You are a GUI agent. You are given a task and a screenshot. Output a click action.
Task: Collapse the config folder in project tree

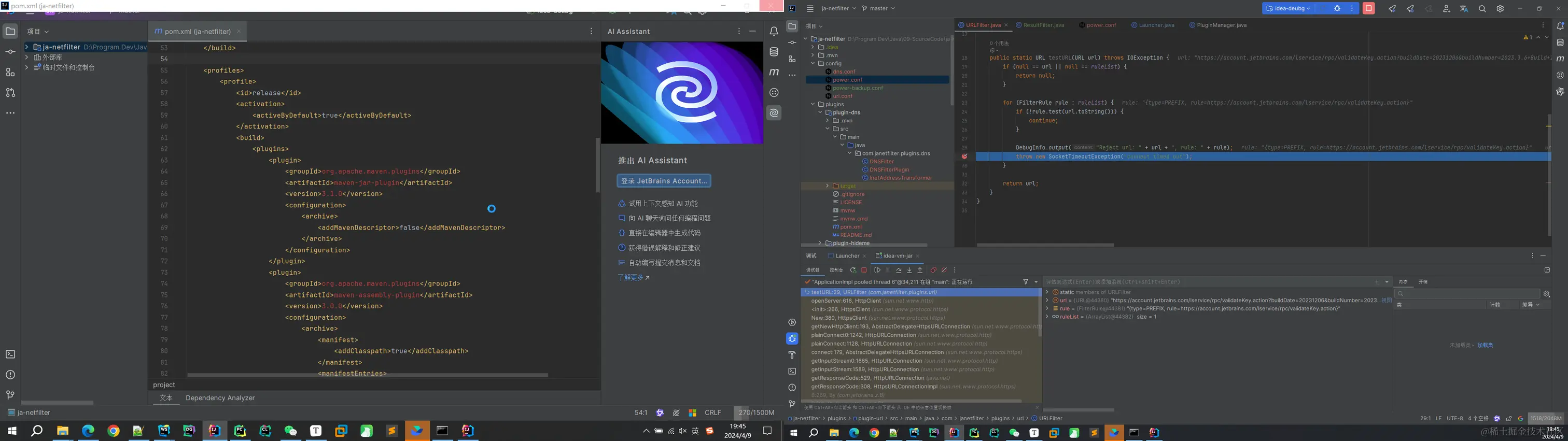click(813, 63)
